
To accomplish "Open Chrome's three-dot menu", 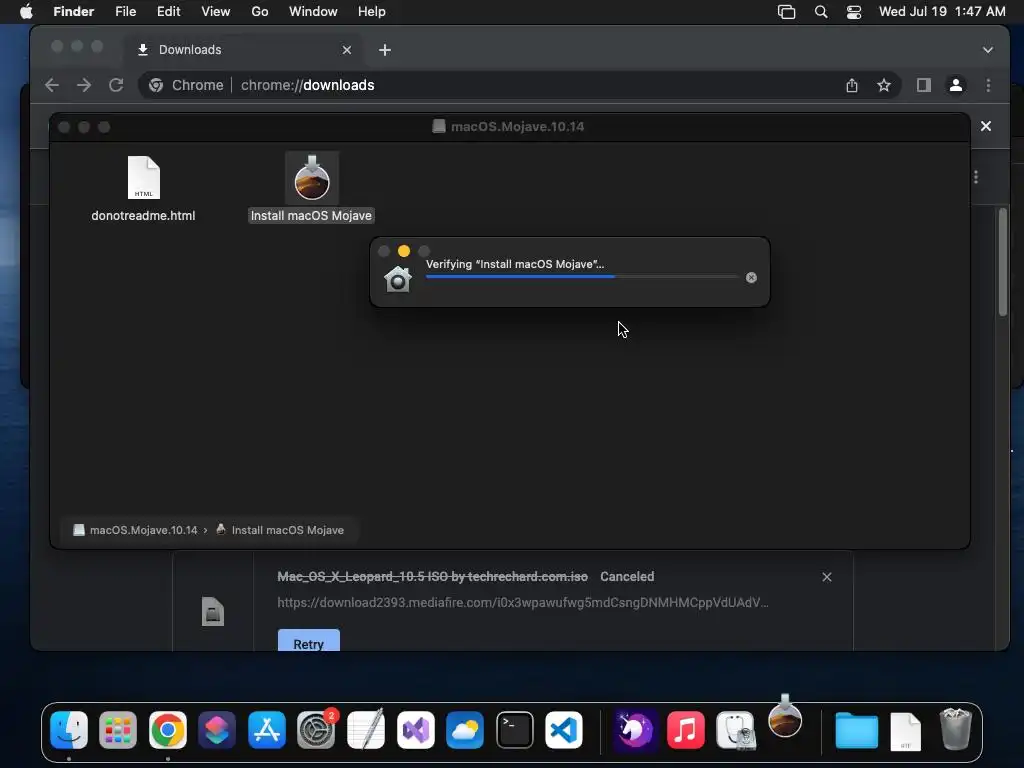I will click(988, 85).
